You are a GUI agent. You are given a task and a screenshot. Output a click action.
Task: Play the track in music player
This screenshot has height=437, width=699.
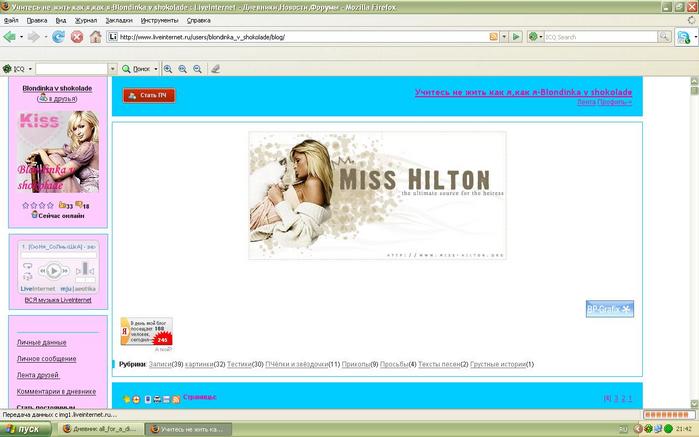[54, 270]
